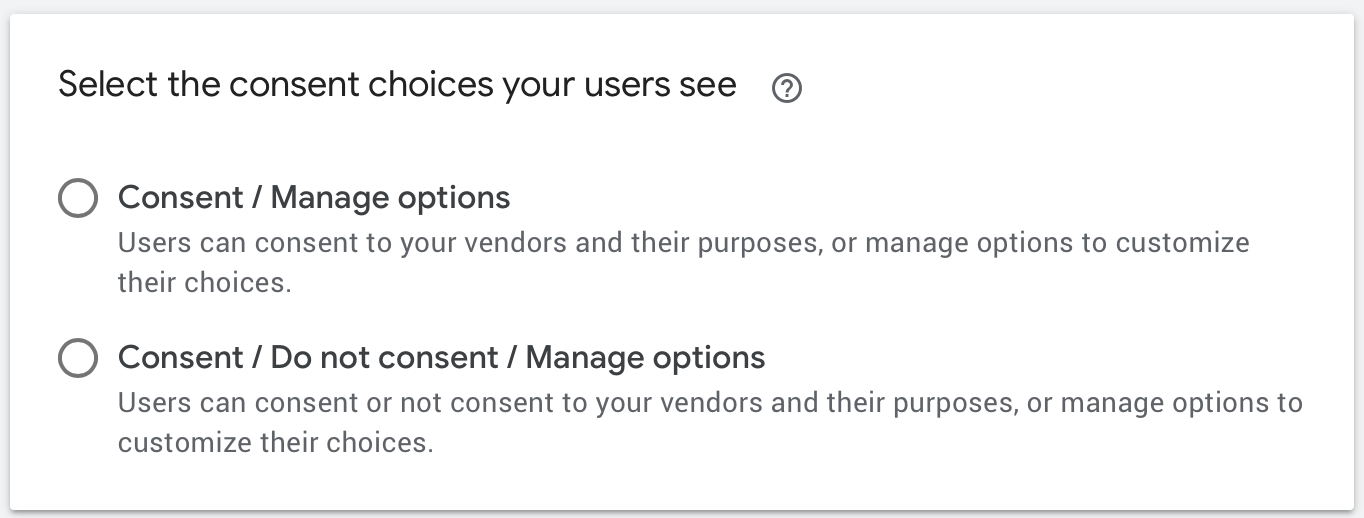
Task: Click the question mark icon in the card header
Action: (x=787, y=90)
